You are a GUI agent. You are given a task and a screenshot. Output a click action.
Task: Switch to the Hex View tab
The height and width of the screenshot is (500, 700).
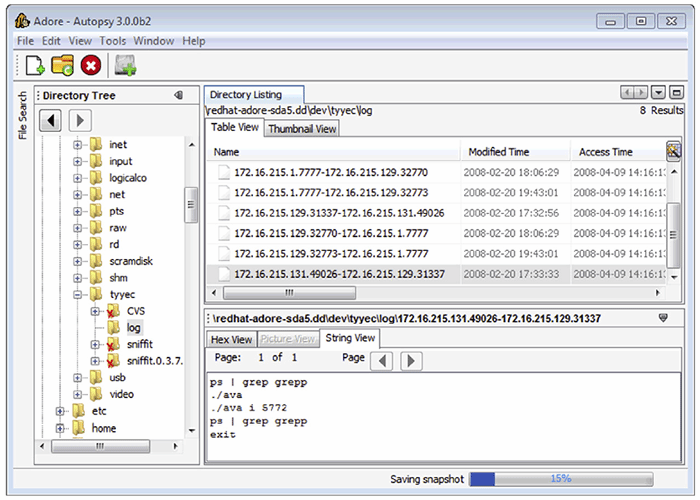[231, 339]
